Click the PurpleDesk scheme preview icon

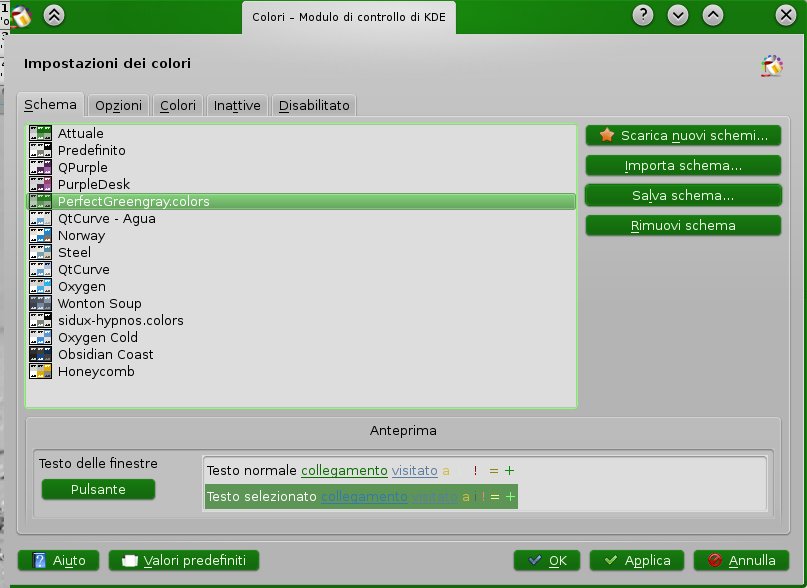tap(41, 184)
